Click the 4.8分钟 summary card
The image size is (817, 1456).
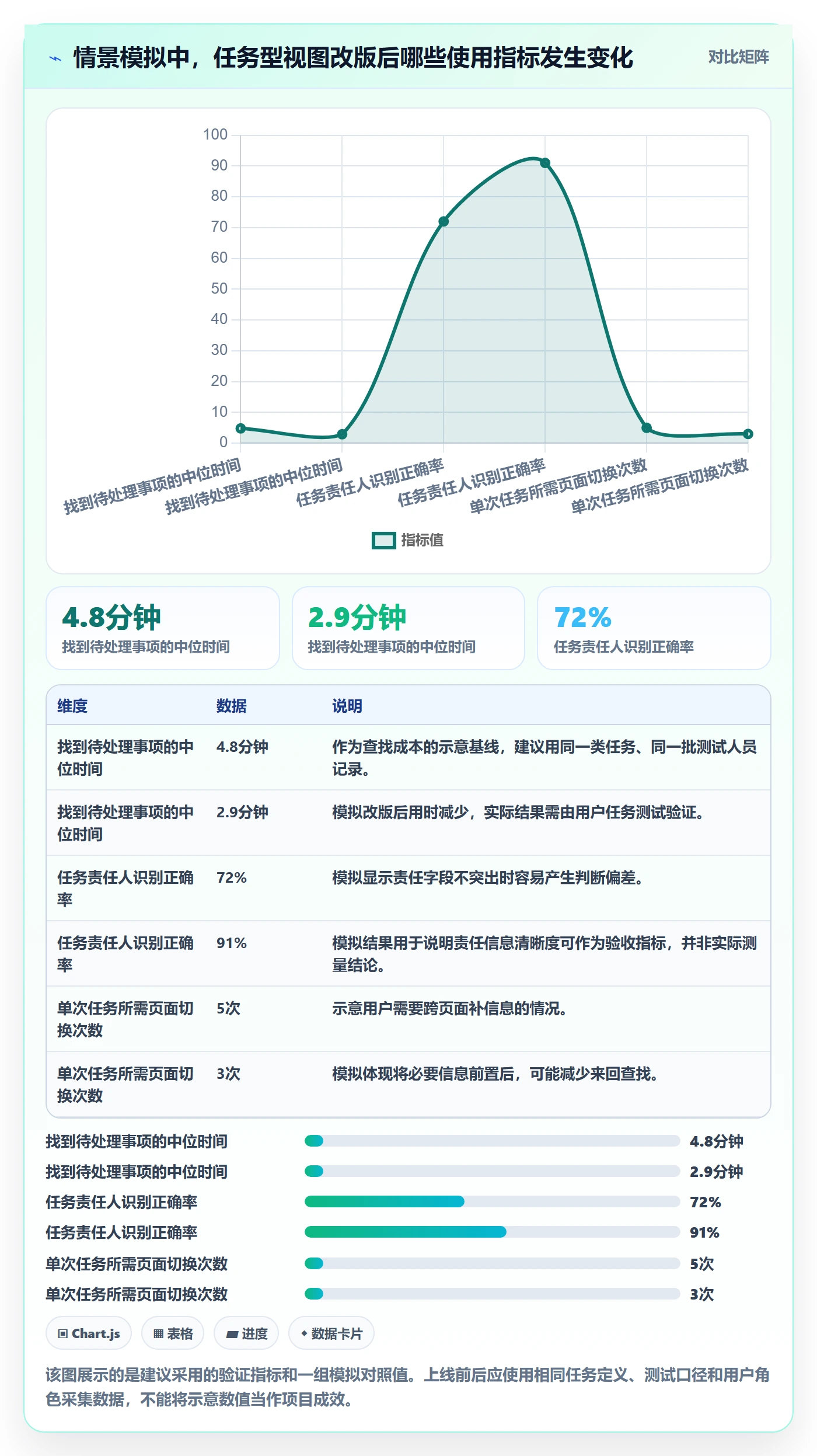click(x=163, y=628)
